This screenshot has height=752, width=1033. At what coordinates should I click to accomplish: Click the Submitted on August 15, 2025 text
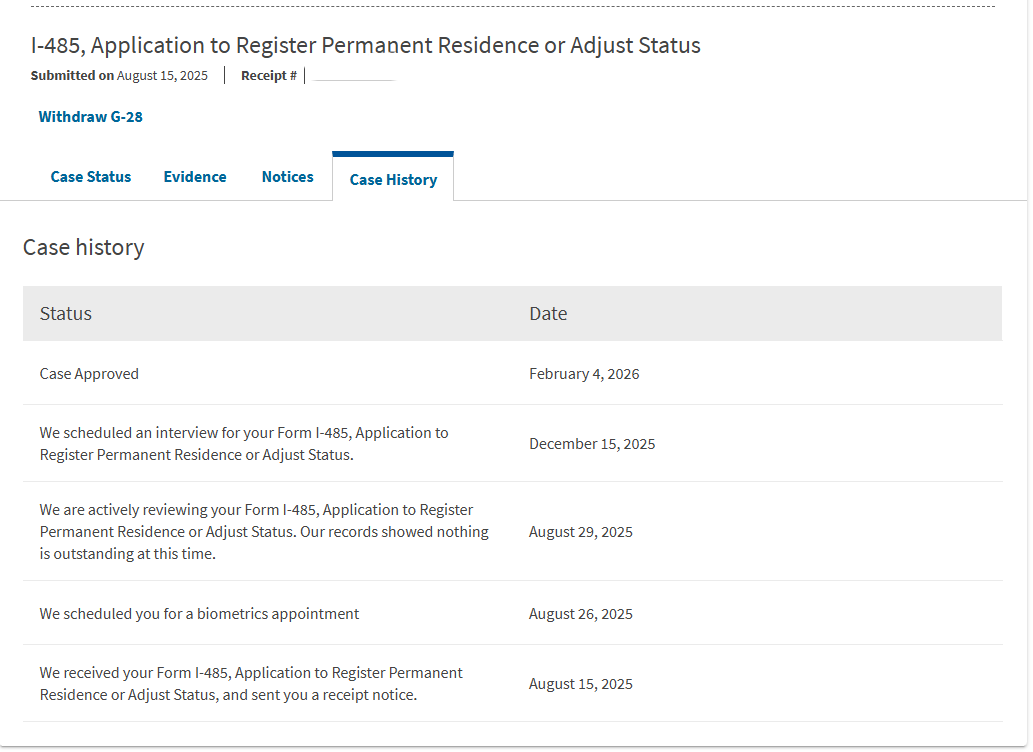(119, 76)
